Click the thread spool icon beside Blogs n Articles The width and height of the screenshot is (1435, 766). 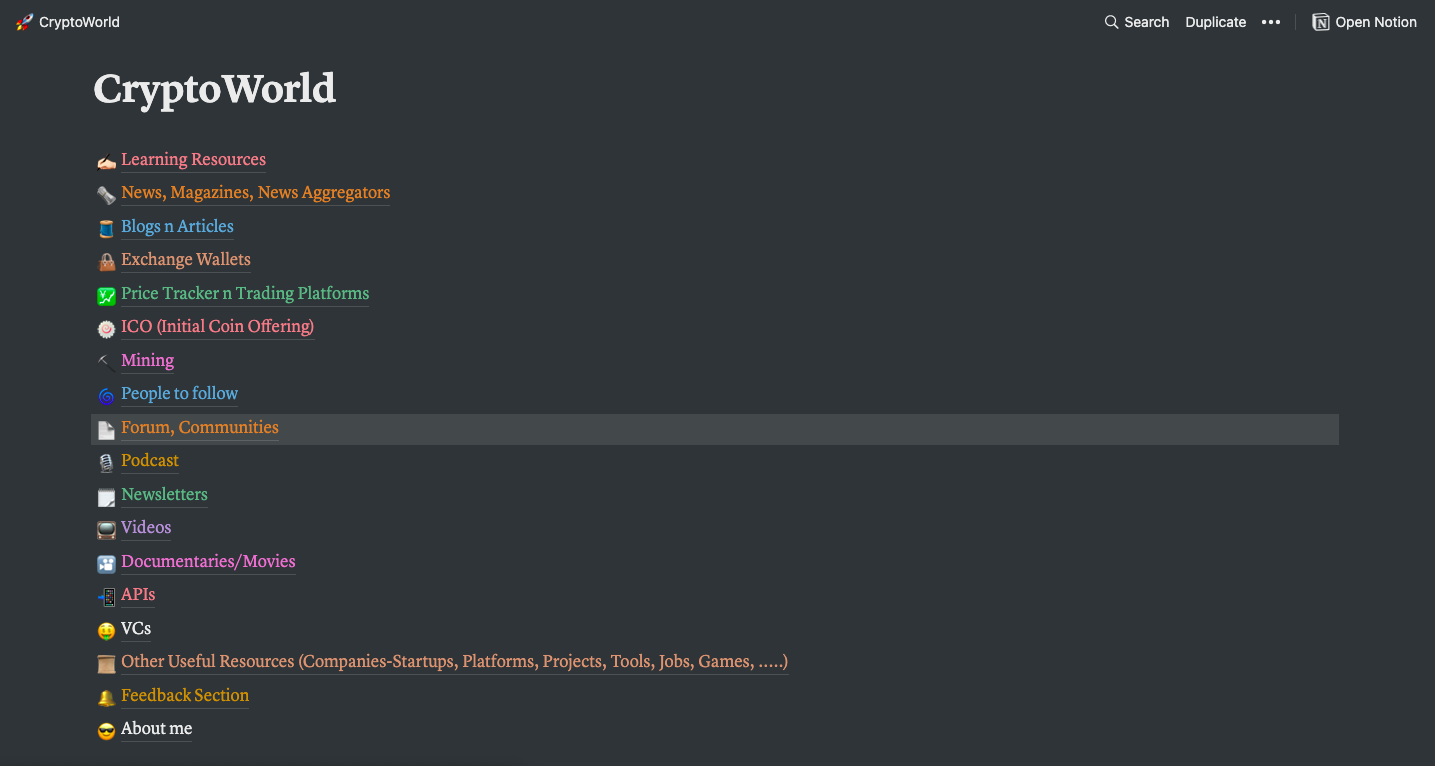click(x=106, y=228)
